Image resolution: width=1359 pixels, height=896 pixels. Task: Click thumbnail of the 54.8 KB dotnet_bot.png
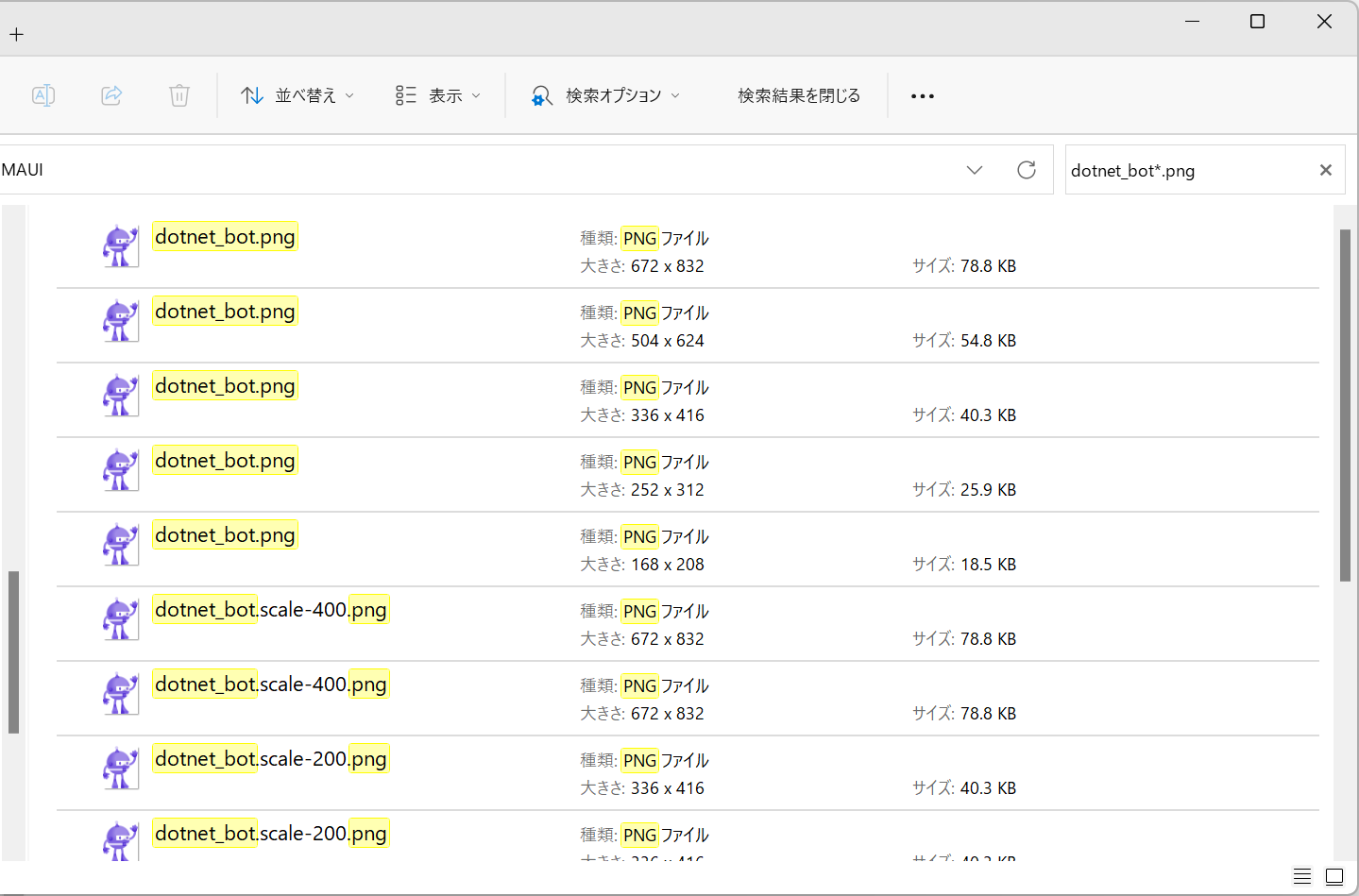(121, 321)
